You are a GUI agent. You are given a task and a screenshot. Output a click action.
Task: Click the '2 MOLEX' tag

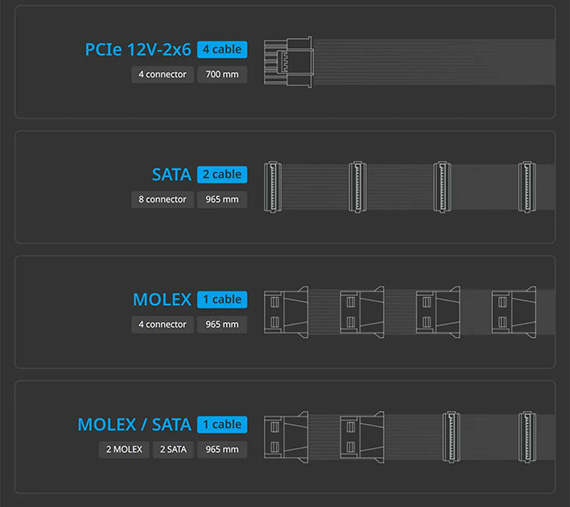pyautogui.click(x=124, y=450)
